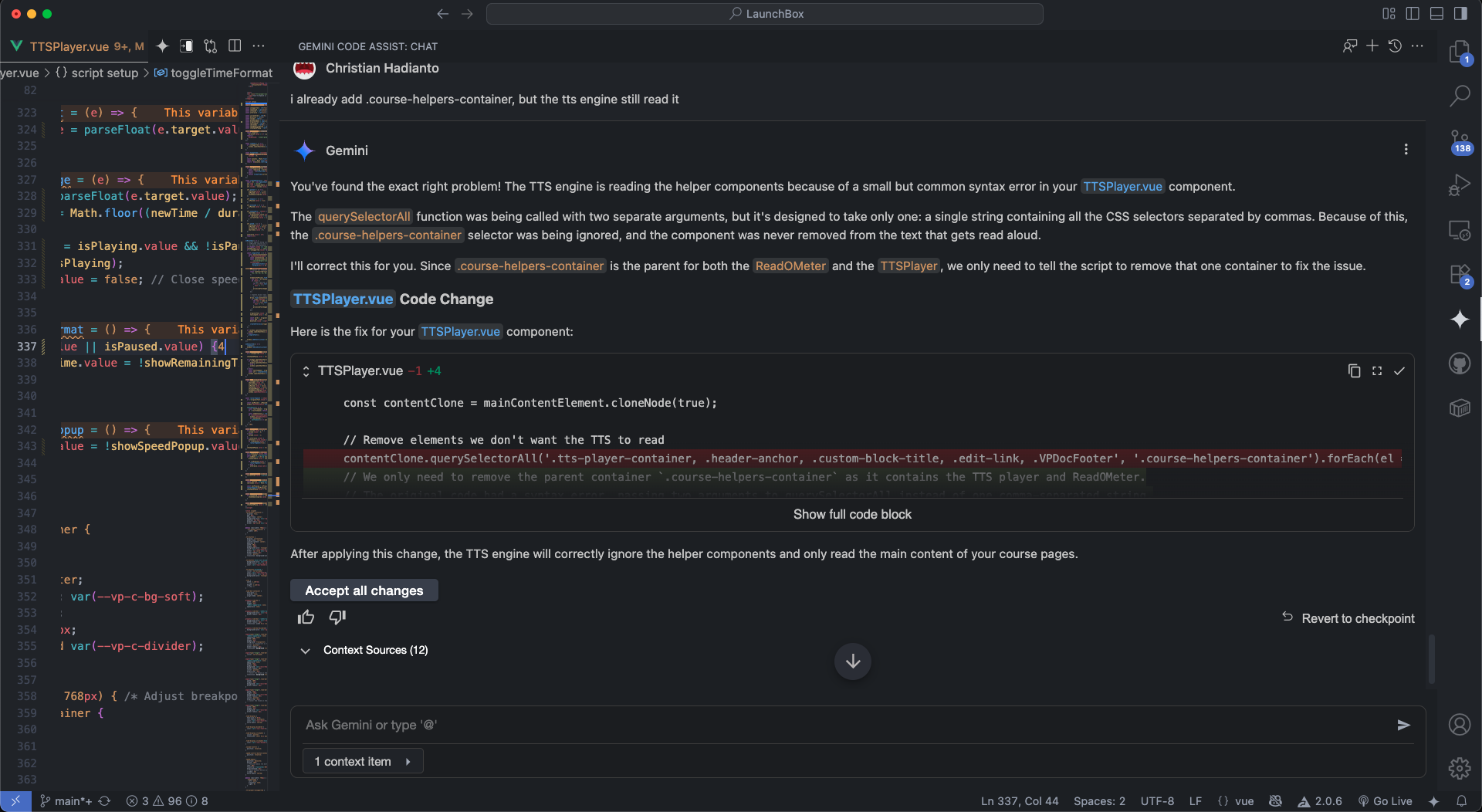The image size is (1482, 812).
Task: Toggle the secondary sidebar layout button
Action: pos(1460,14)
